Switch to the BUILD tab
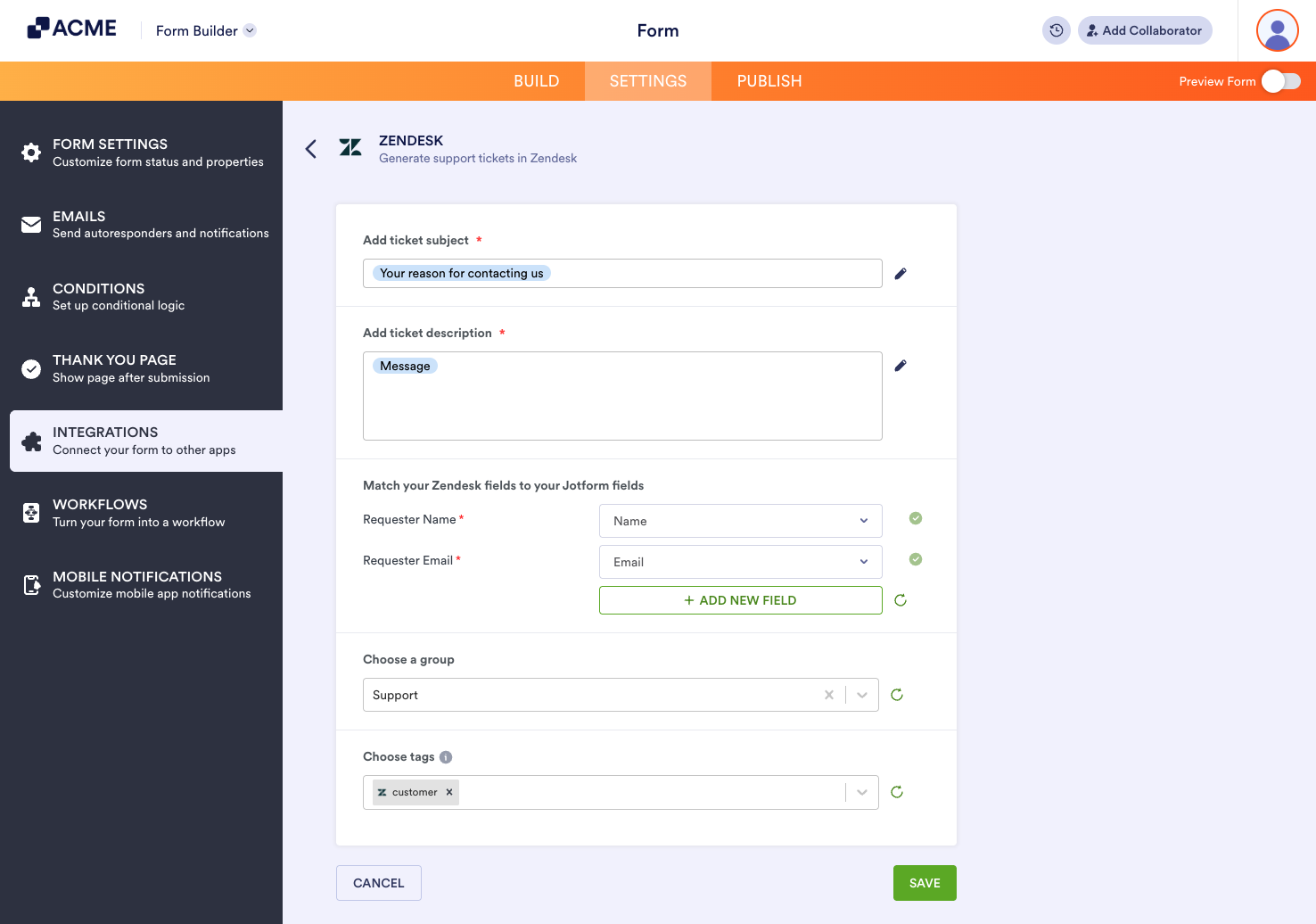Image resolution: width=1316 pixels, height=924 pixels. coord(536,80)
